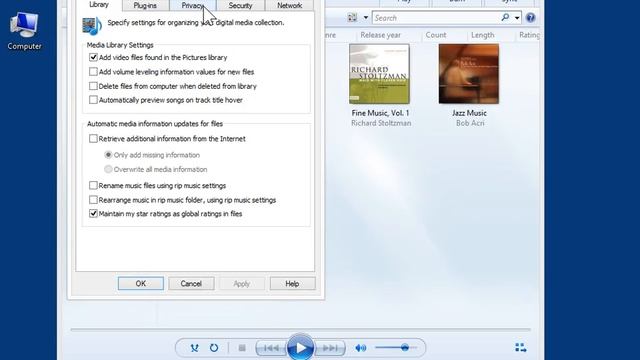Open the Privacy tab
Viewport: 640px width, 360px height.
193,5
